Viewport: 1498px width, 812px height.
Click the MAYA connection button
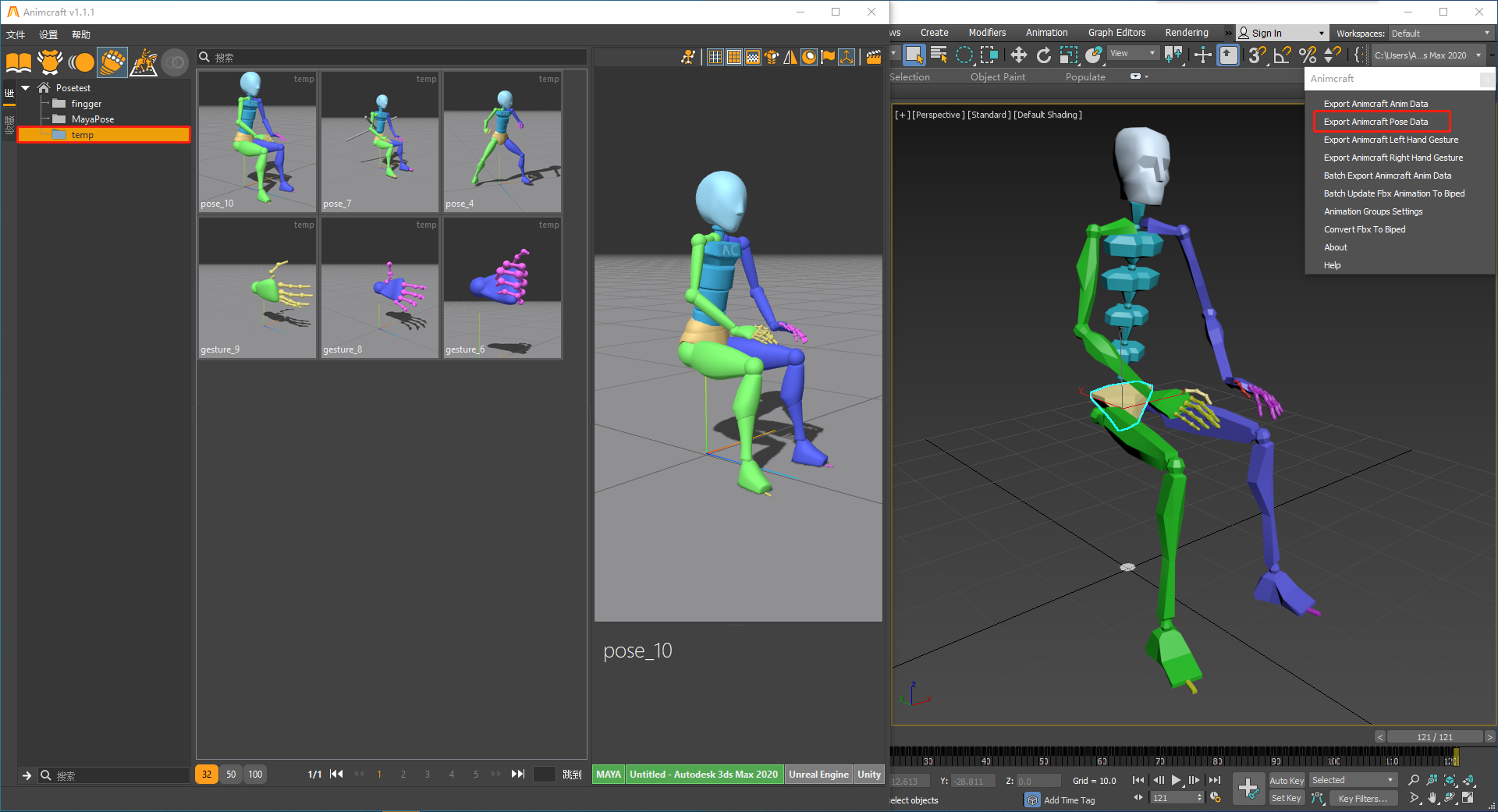609,775
